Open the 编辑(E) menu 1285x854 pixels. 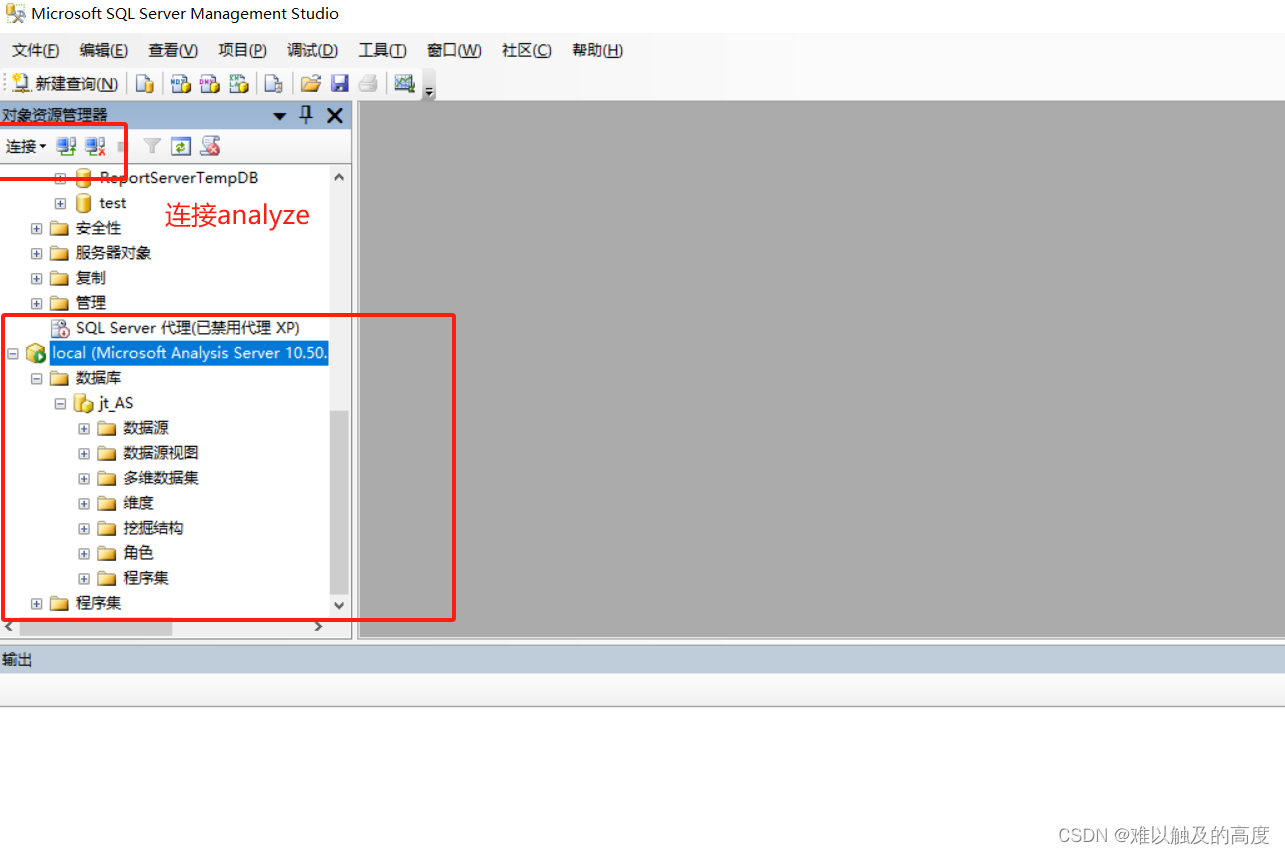(104, 50)
